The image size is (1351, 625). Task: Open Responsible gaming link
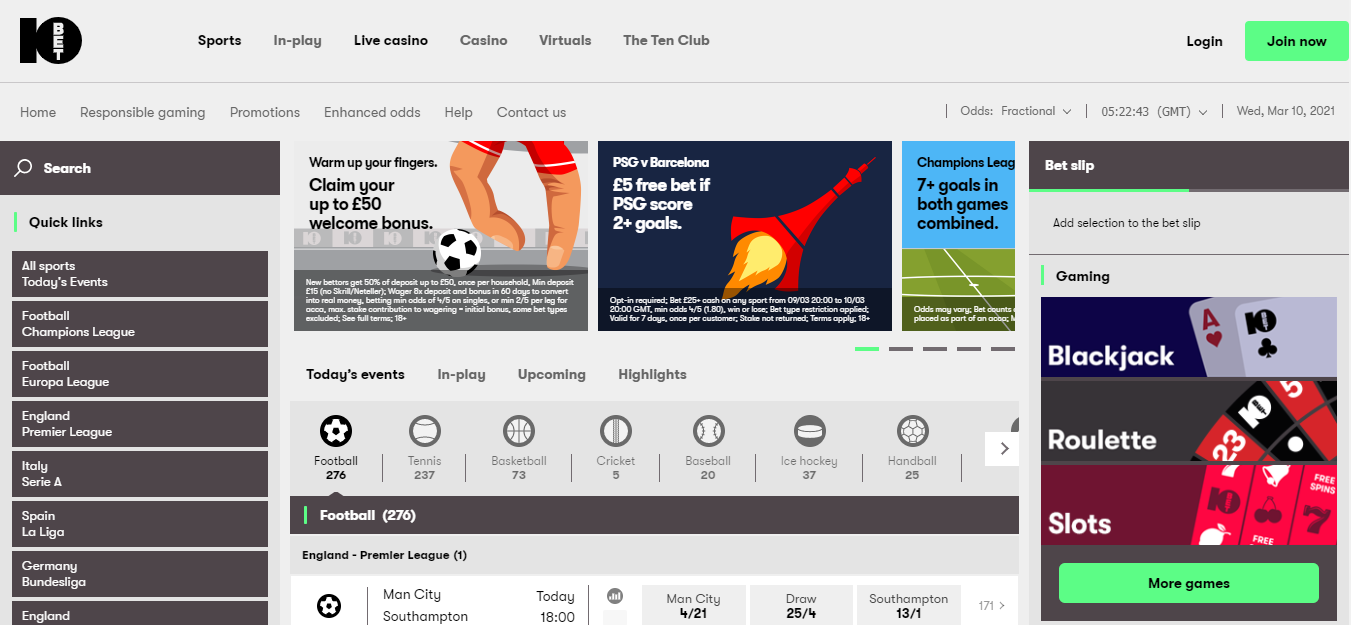(142, 112)
